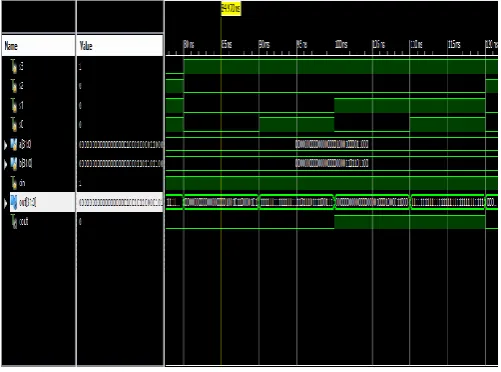Click the 105 ns ruler label

click(379, 44)
